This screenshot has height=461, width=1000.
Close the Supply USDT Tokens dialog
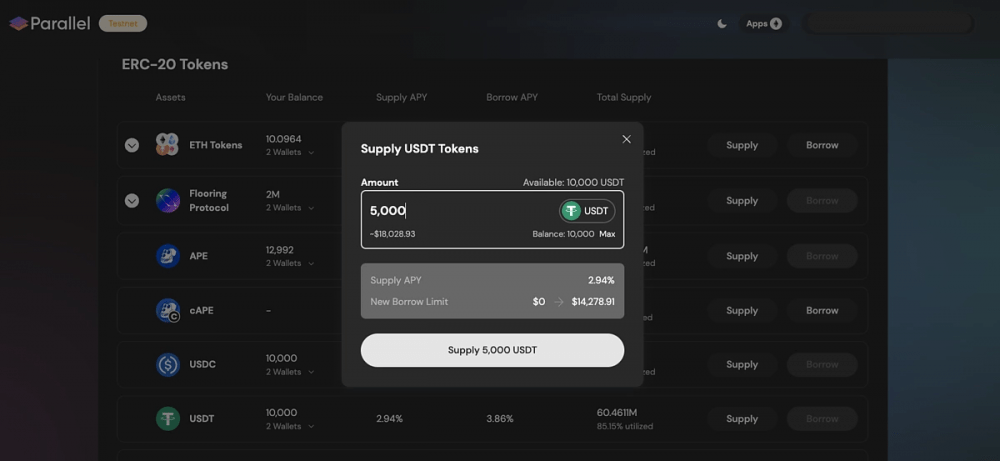click(626, 139)
